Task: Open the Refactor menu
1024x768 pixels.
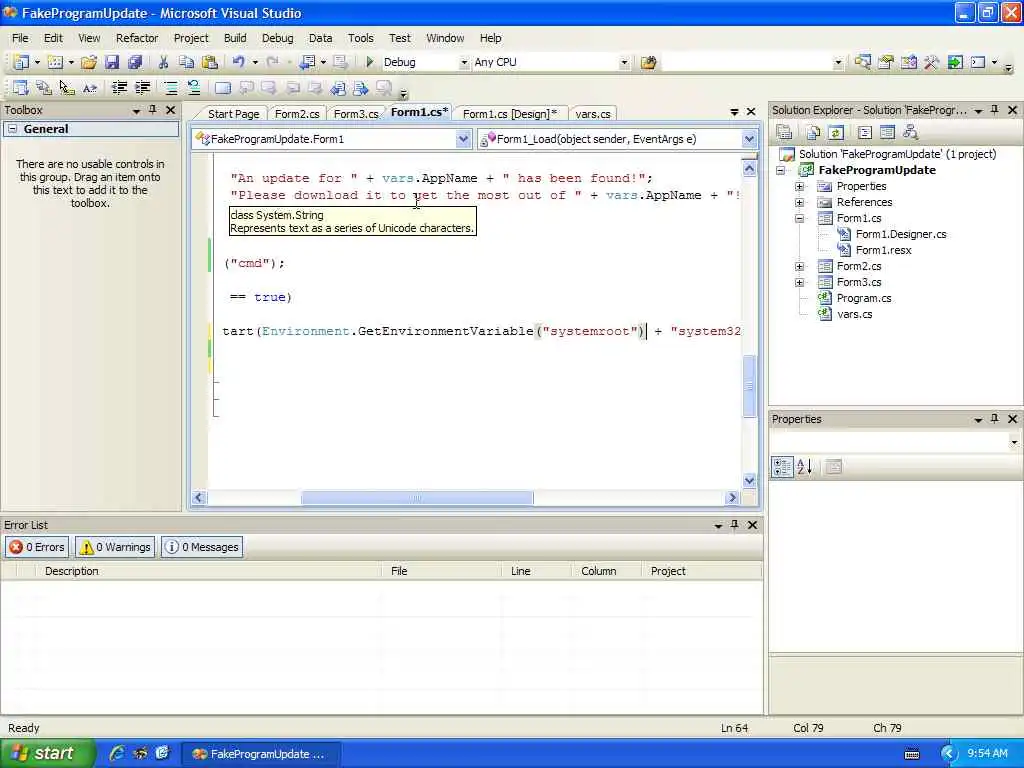Action: click(x=137, y=38)
